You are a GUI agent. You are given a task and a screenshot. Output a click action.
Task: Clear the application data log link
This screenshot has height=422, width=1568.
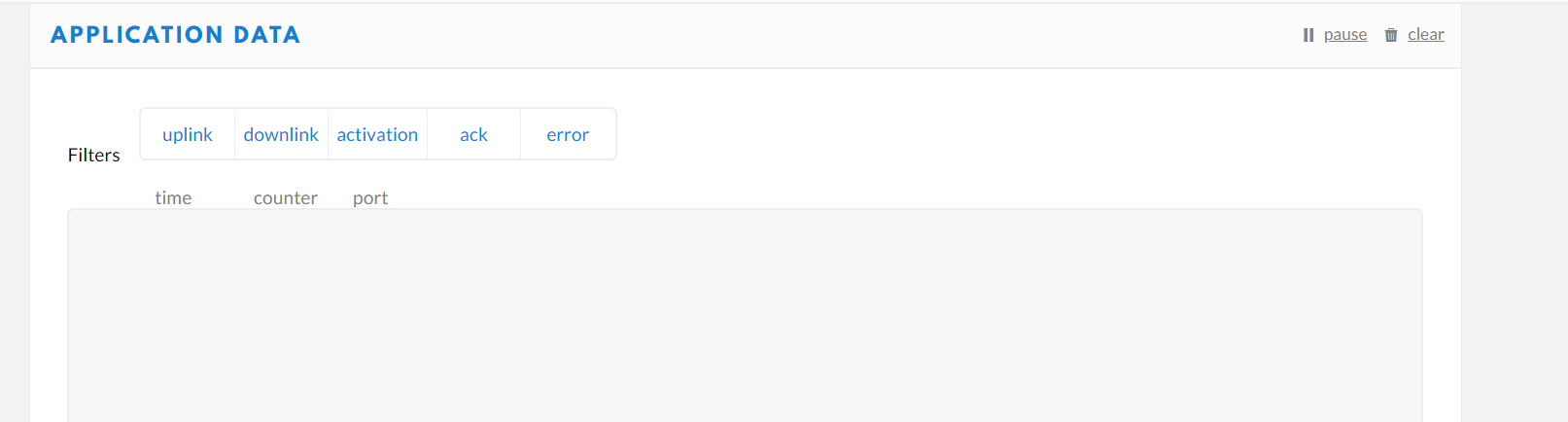tap(1426, 35)
